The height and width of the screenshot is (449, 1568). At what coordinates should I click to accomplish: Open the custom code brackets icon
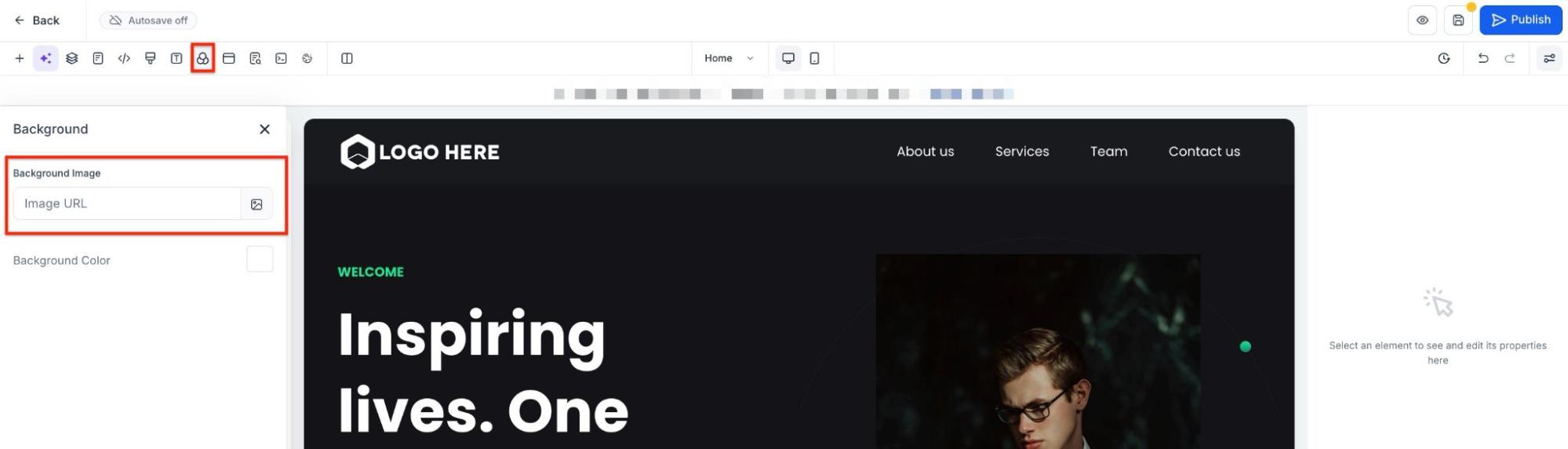pyautogui.click(x=124, y=58)
